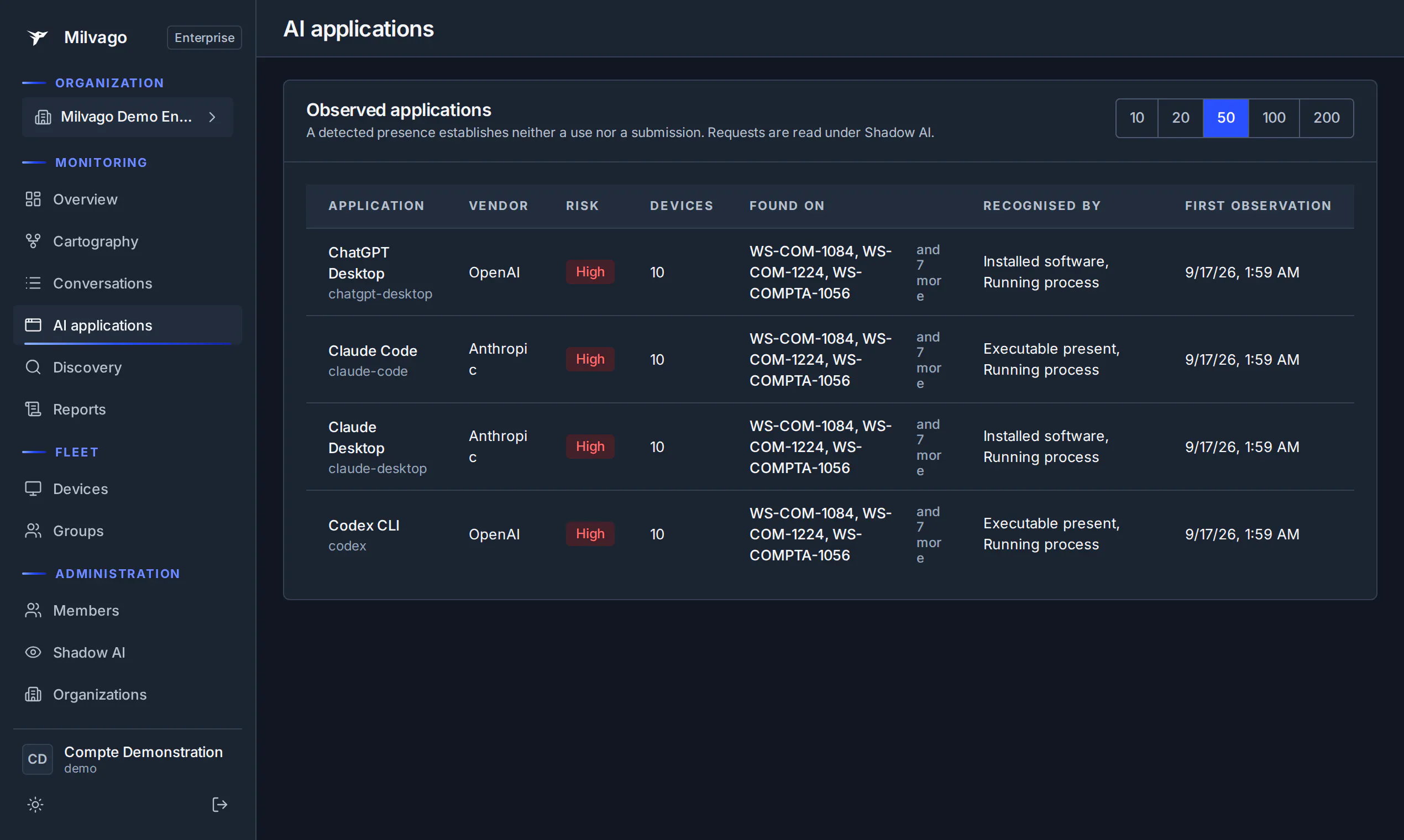Sort by the Risk column header
The width and height of the screenshot is (1404, 840).
click(582, 206)
